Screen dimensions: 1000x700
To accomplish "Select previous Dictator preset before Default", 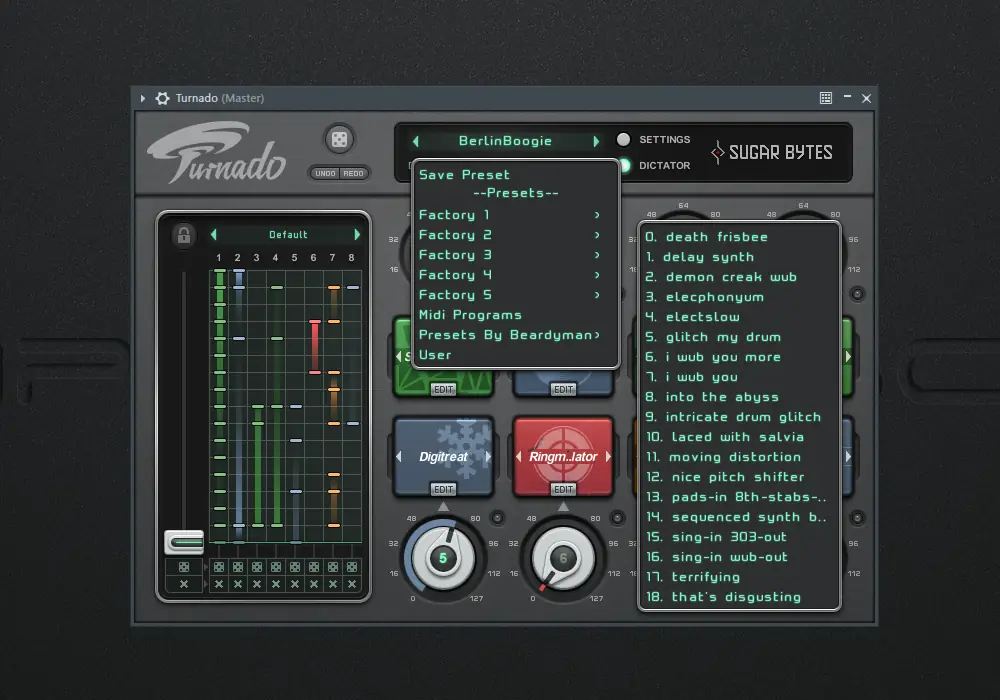I will pos(214,235).
